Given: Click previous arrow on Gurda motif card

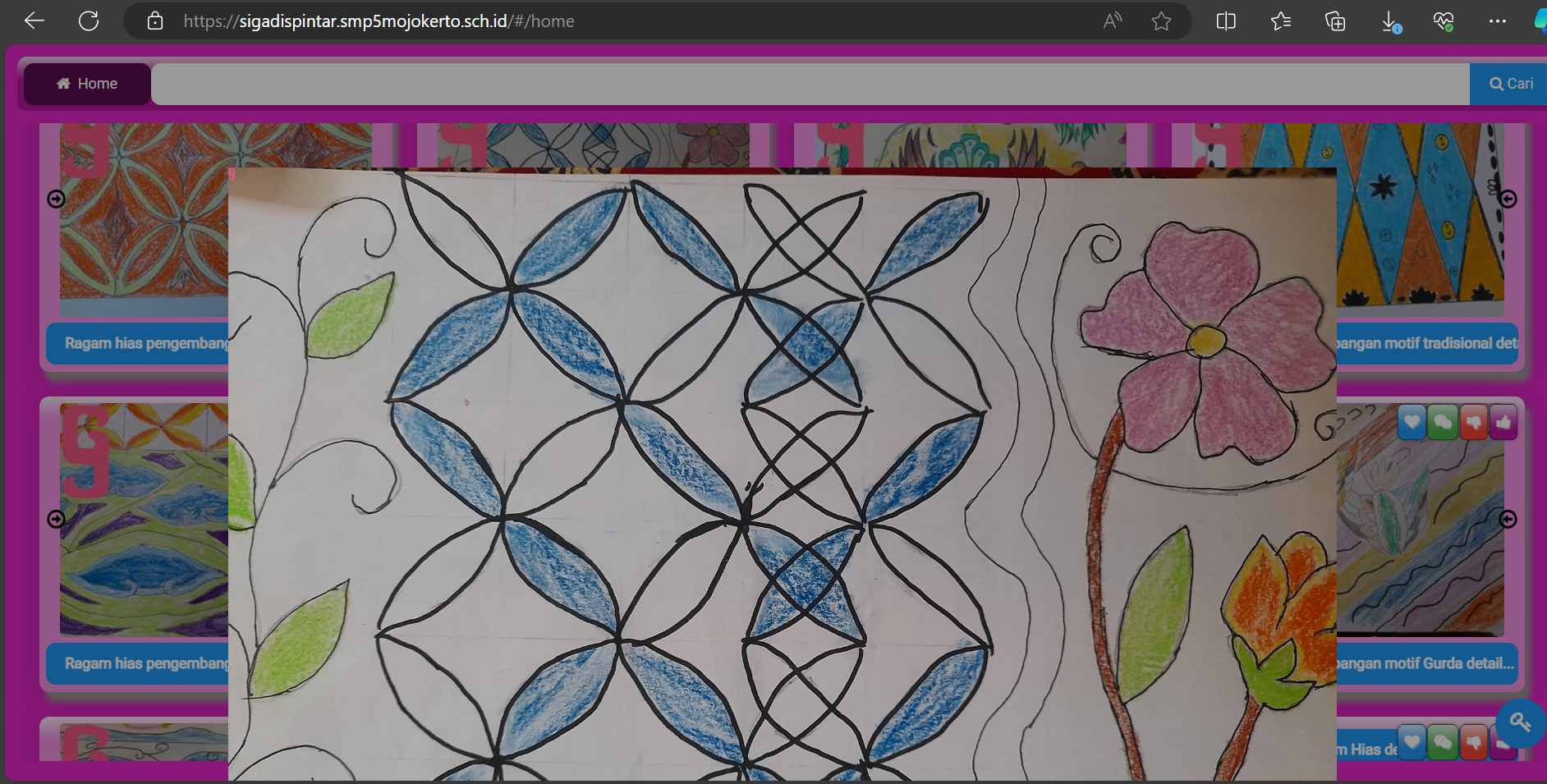Looking at the screenshot, I should 1508,519.
